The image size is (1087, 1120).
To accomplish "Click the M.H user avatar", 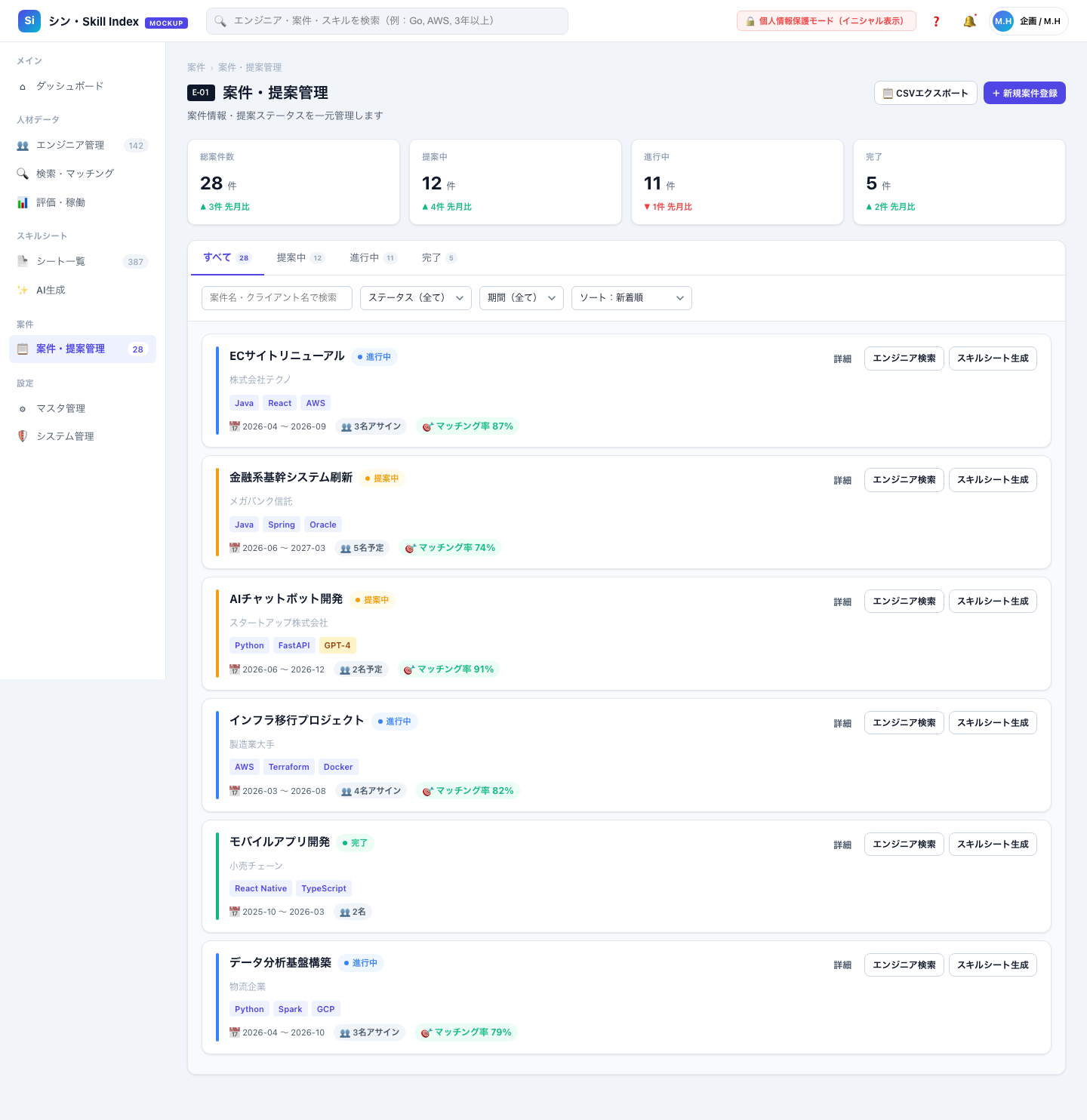I will click(1003, 21).
